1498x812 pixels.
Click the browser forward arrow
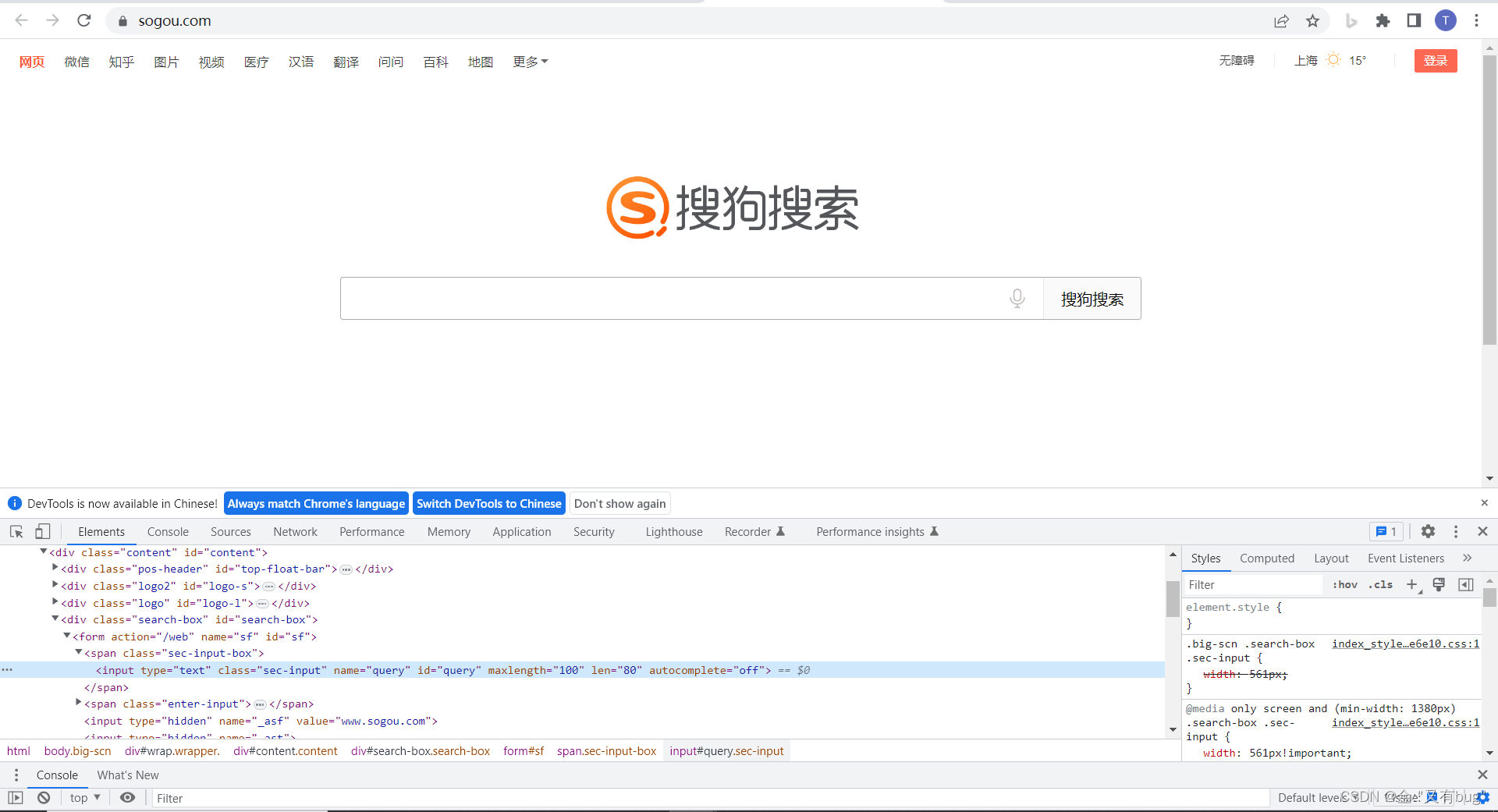pos(52,20)
